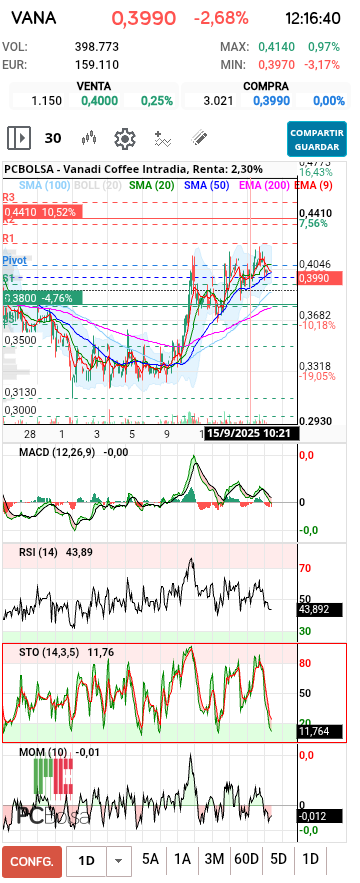Image resolution: width=360 pixels, height=883 pixels.
Task: Click the 0,4410 10,52% red price line label
Action: (x=42, y=212)
